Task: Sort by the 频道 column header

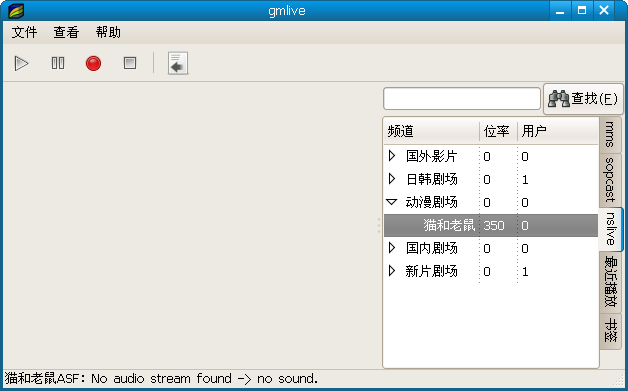Action: [432, 131]
